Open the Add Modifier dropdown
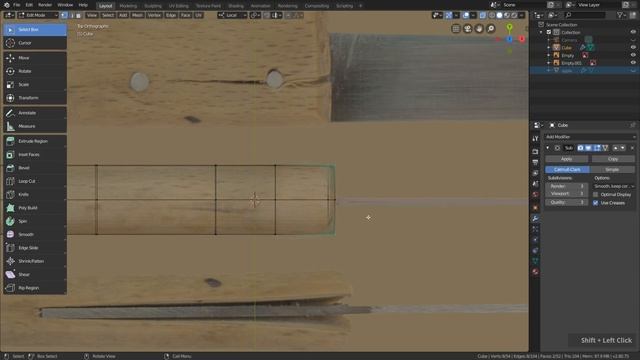The height and width of the screenshot is (360, 640). [x=590, y=137]
